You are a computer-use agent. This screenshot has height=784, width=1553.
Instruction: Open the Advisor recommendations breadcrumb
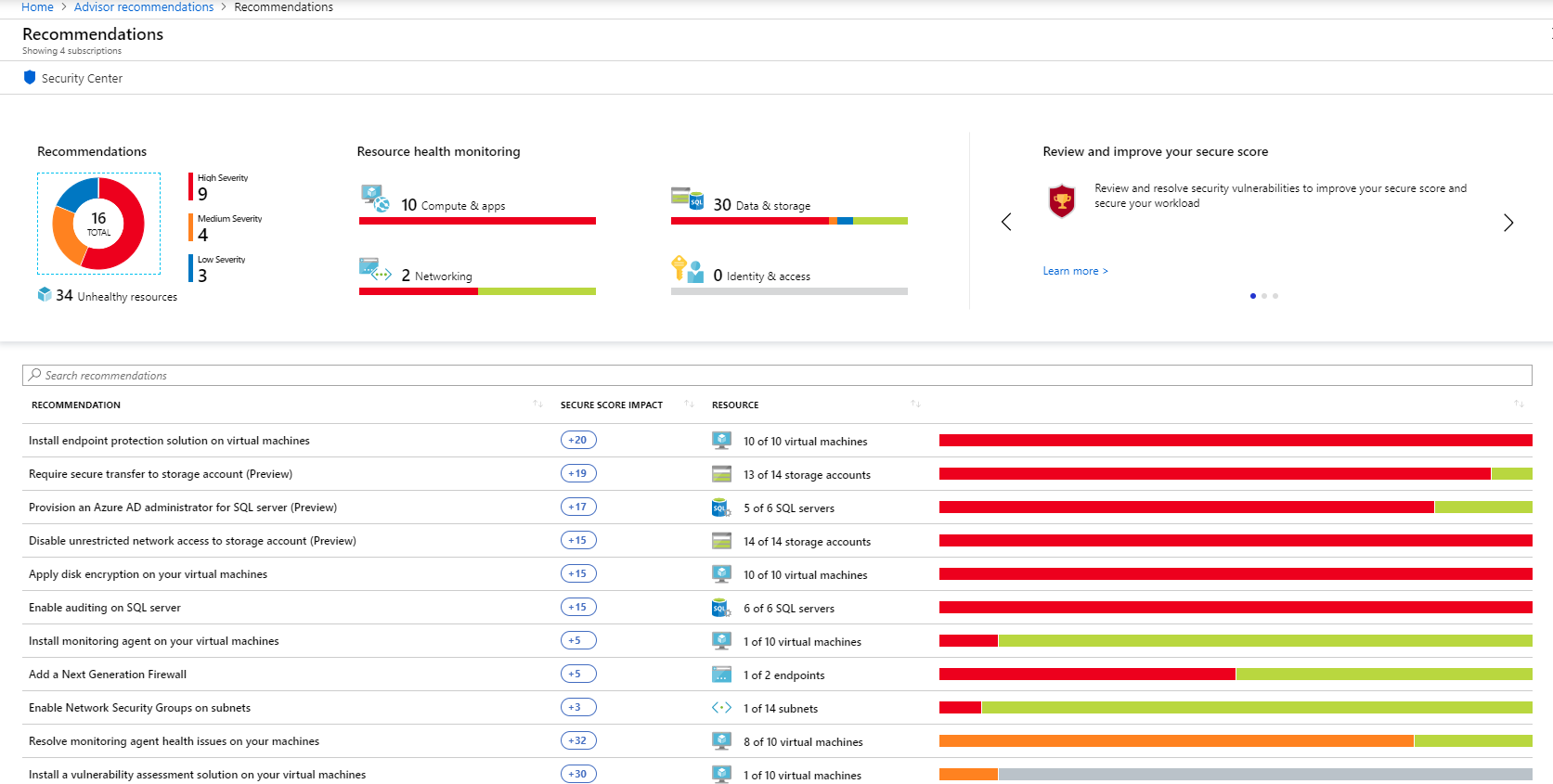[x=144, y=7]
